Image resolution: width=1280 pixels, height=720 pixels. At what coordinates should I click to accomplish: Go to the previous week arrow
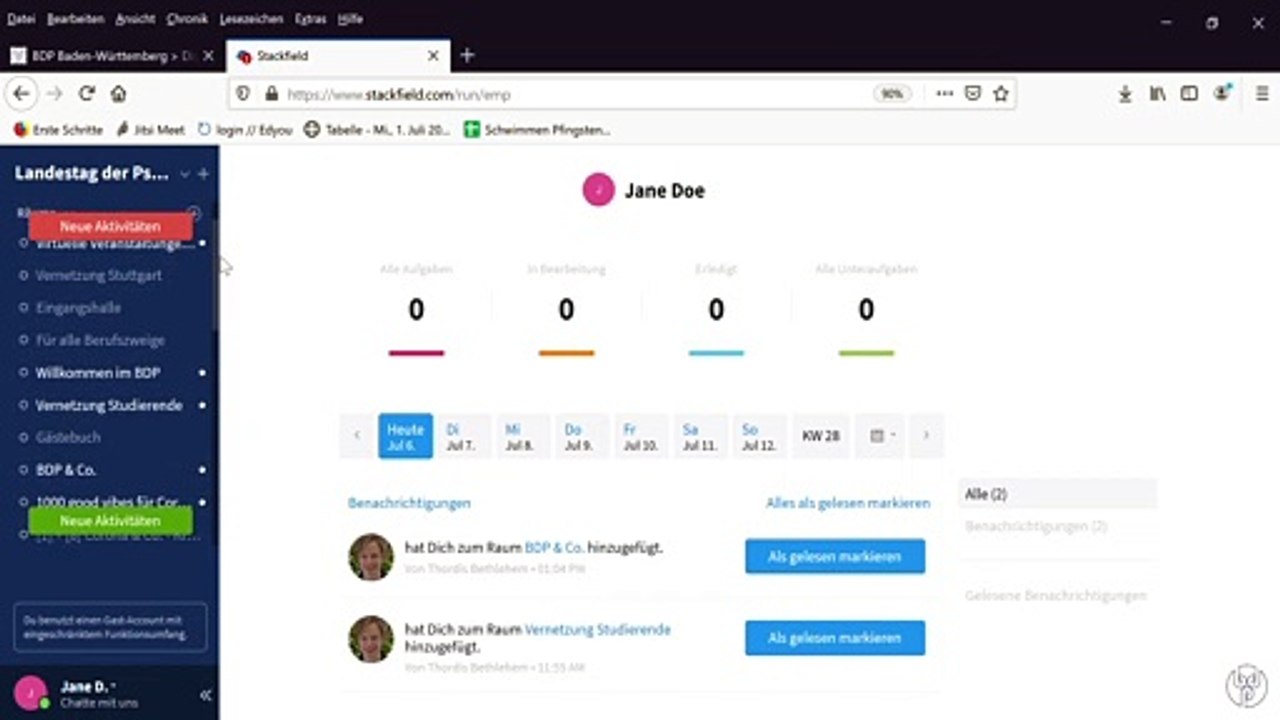tap(357, 436)
